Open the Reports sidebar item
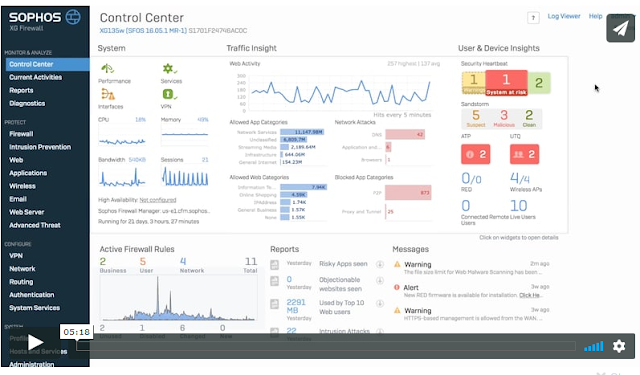This screenshot has height=375, width=640. click(x=21, y=90)
